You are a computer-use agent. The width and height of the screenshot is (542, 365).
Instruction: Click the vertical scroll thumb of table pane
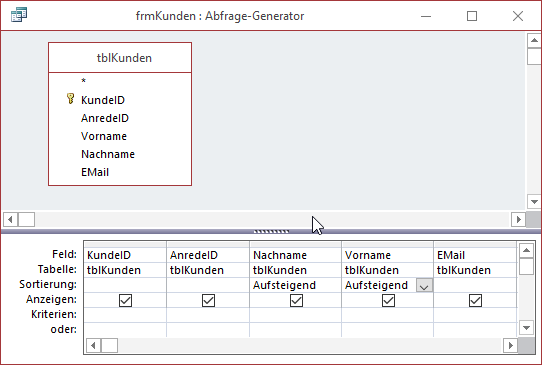point(534,56)
